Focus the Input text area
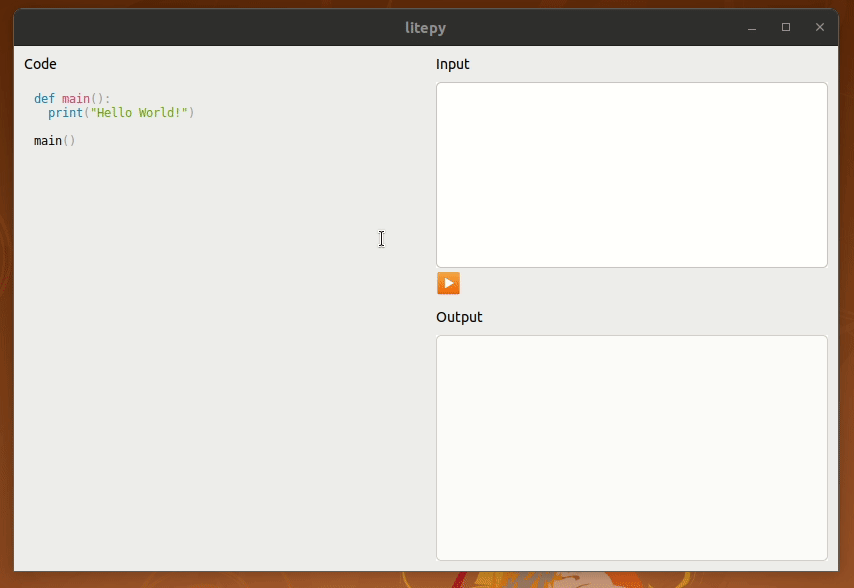 click(x=632, y=175)
